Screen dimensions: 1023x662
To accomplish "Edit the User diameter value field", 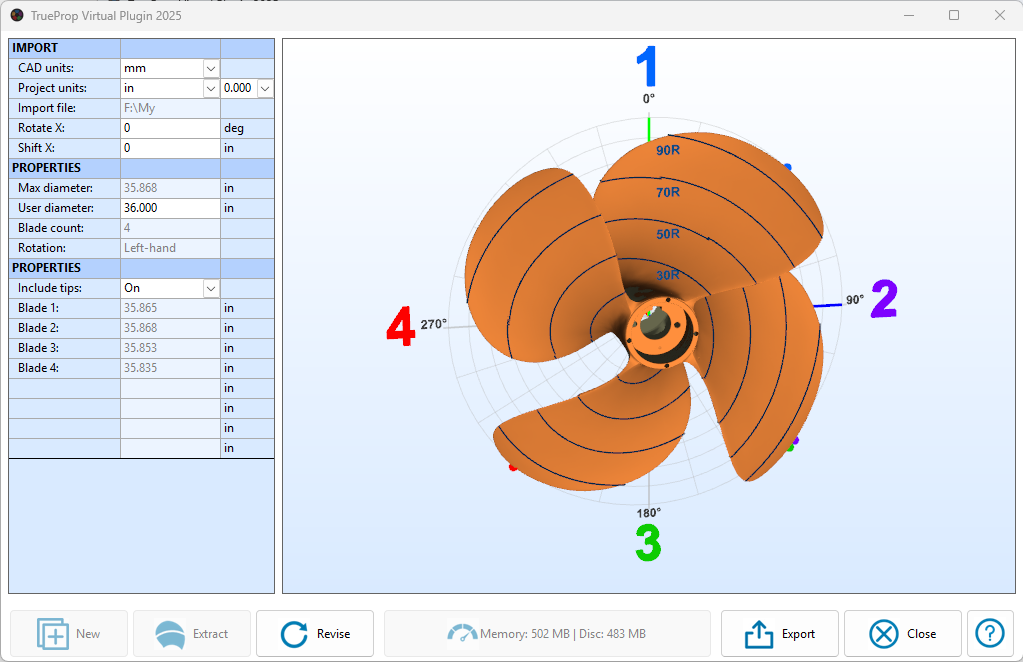I will click(169, 208).
